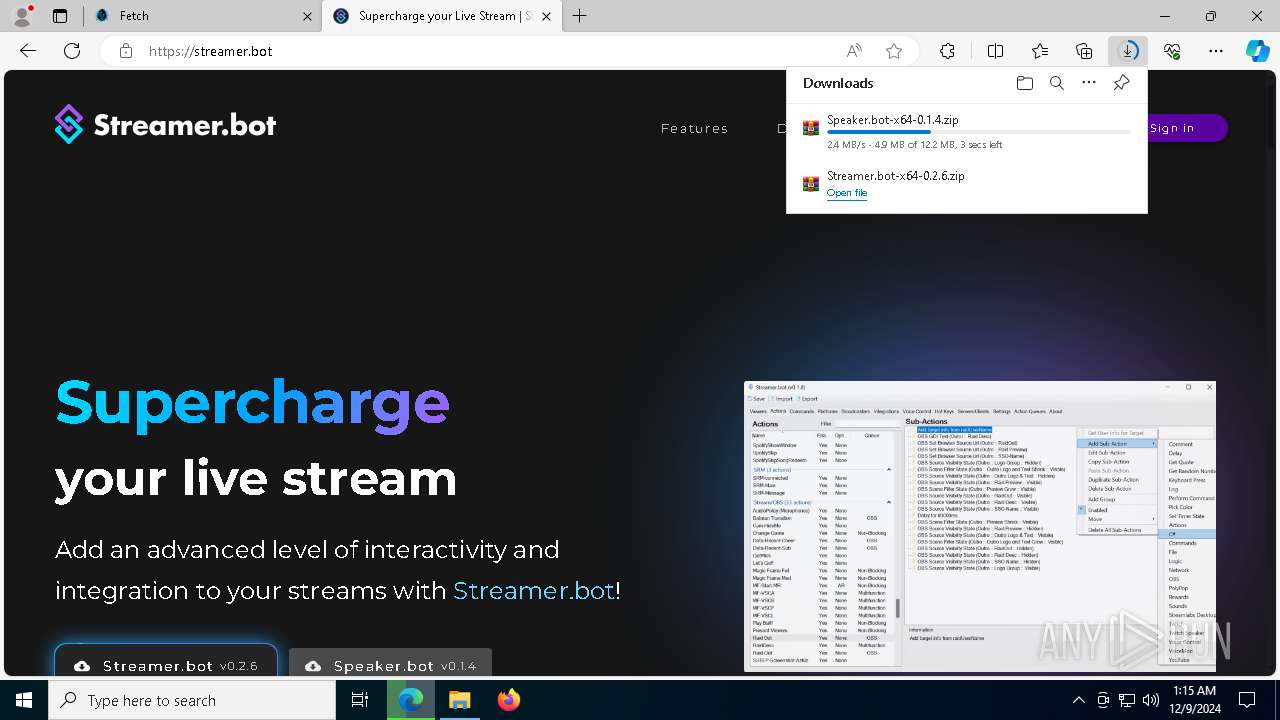
Task: Go back to the previous page
Action: [28, 51]
